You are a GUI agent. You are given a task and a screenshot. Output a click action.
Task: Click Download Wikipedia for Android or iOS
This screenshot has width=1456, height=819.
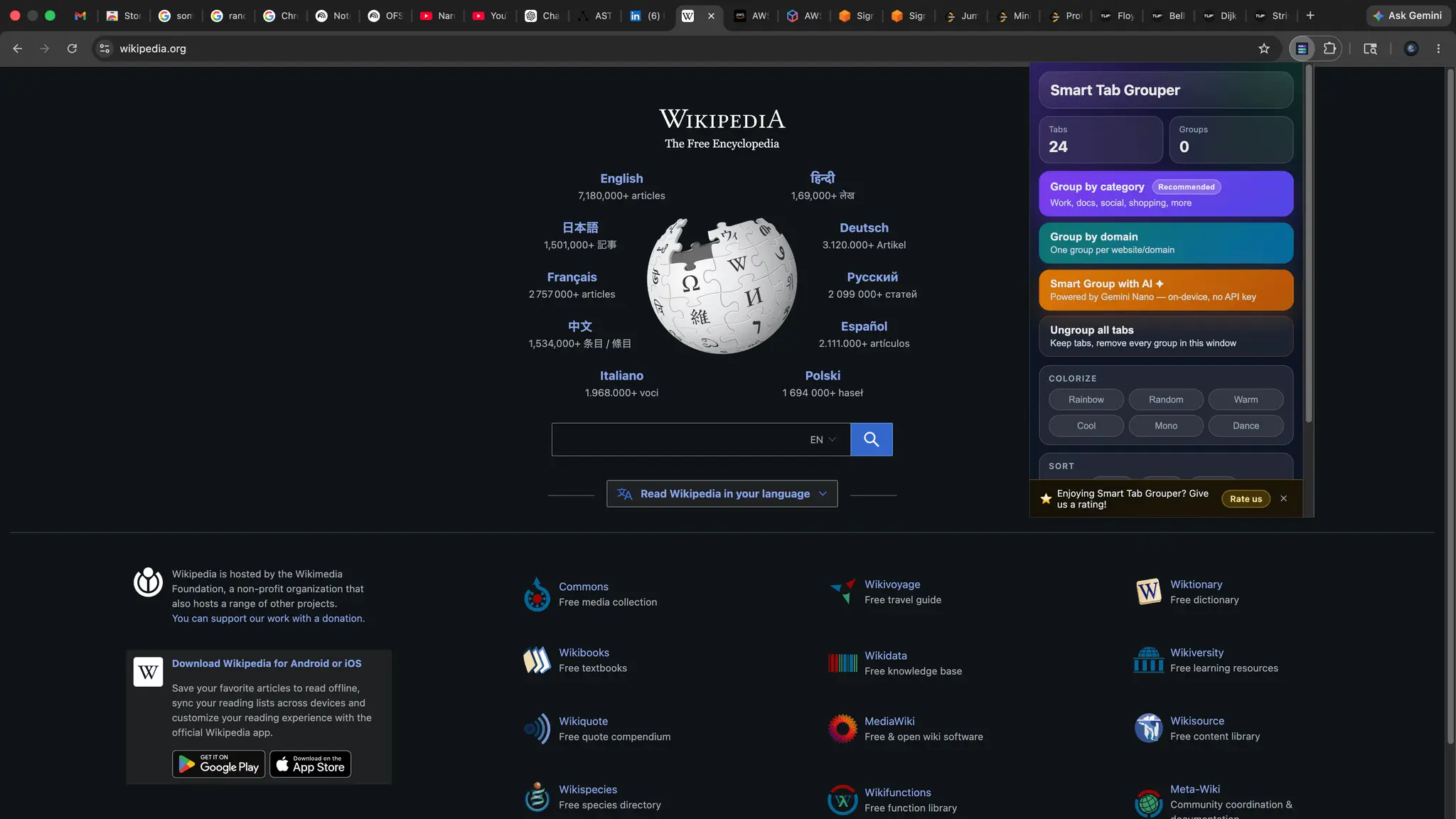point(267,663)
